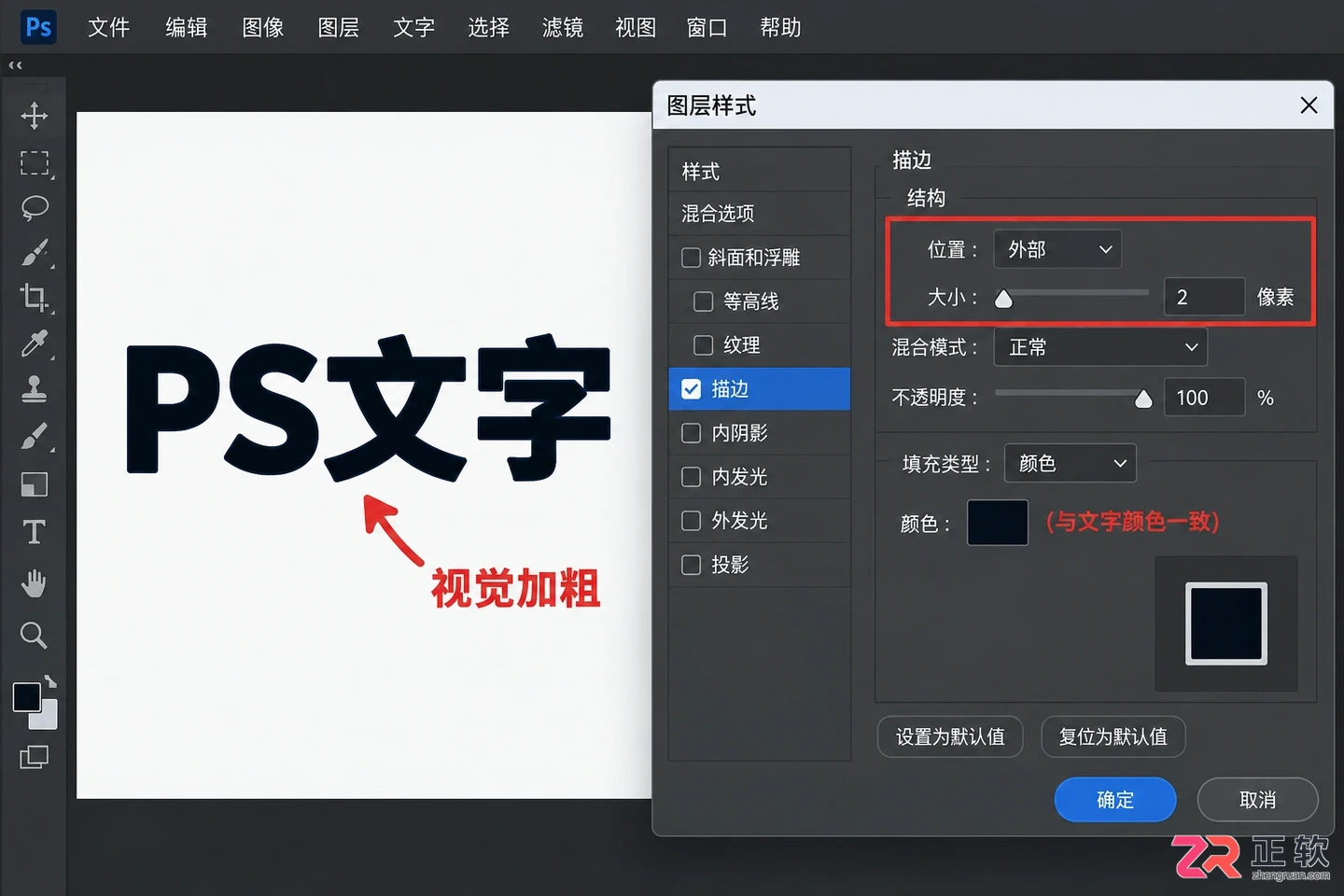Enable the 纹理 checkbox
1344x896 pixels.
coord(704,345)
